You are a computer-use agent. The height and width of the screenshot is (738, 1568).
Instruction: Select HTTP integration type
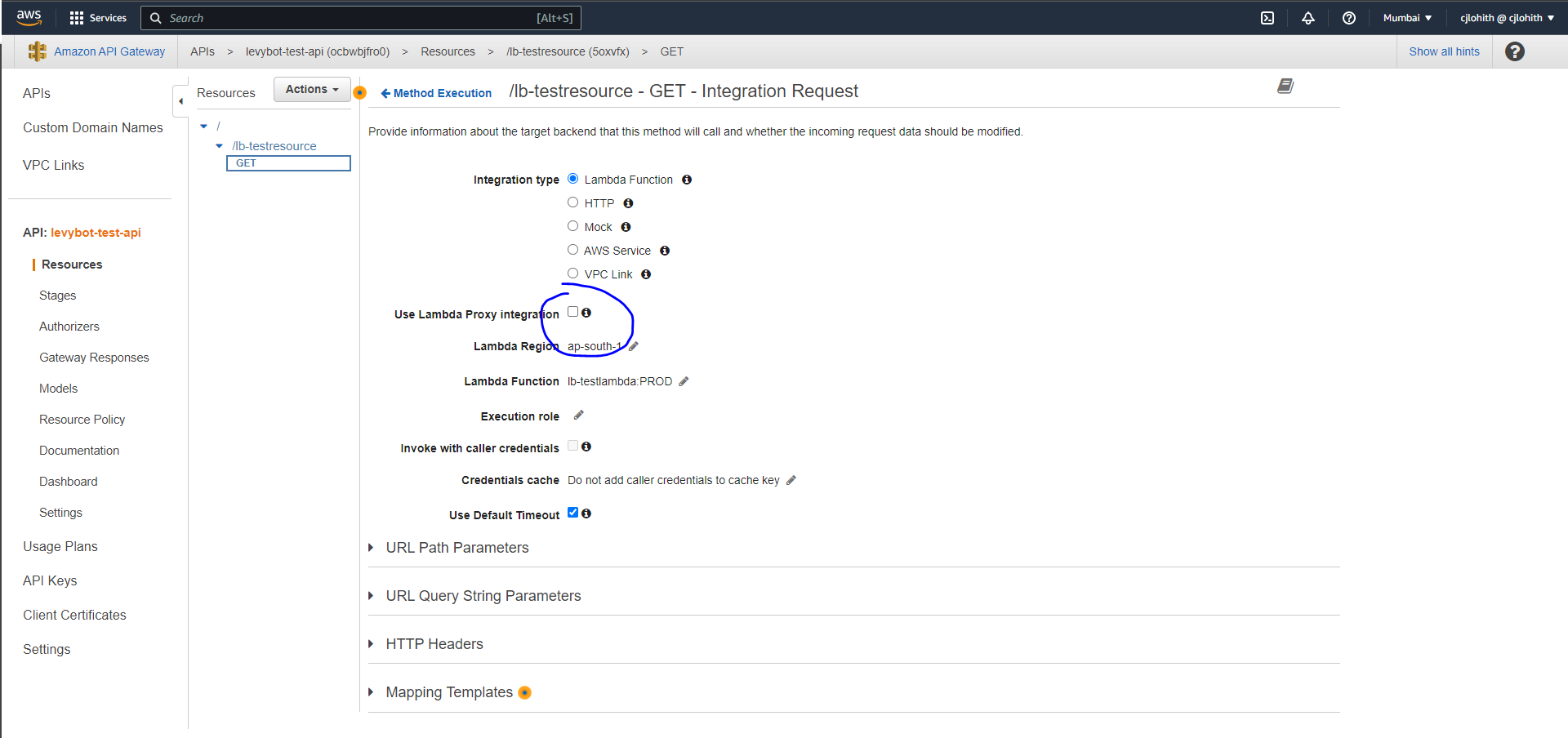(573, 202)
